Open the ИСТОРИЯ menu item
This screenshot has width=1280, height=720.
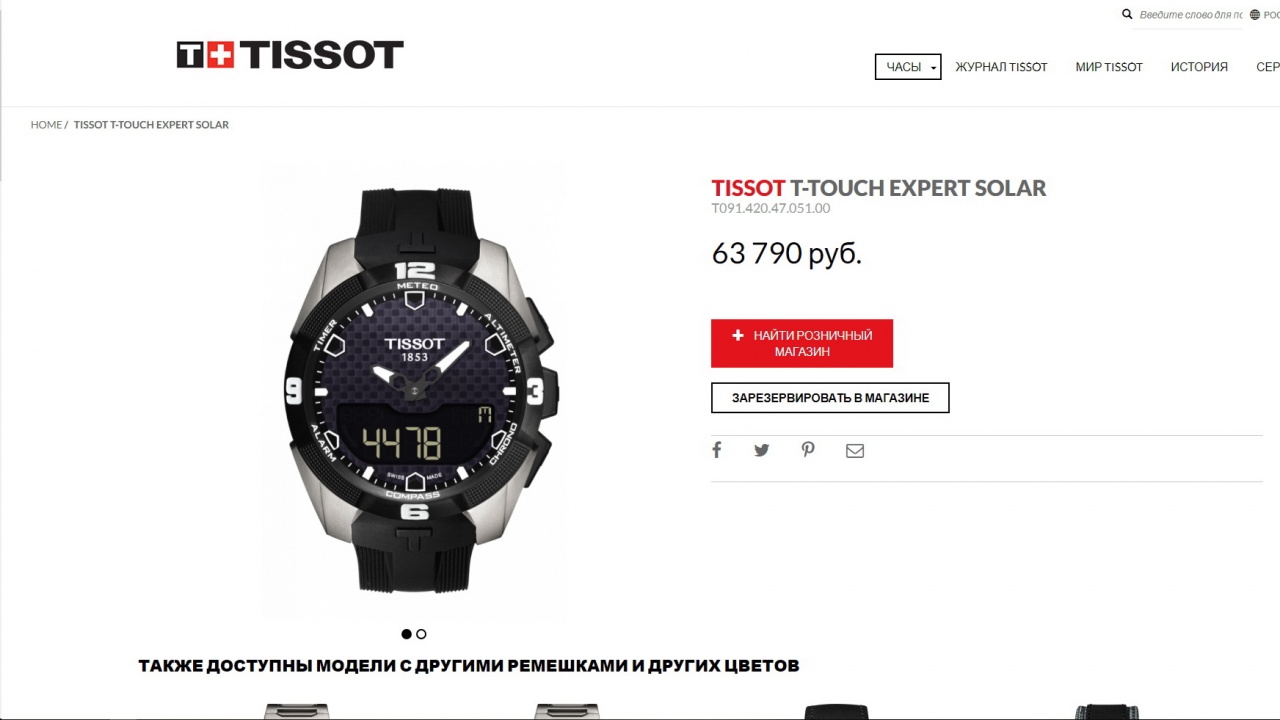pyautogui.click(x=1199, y=67)
